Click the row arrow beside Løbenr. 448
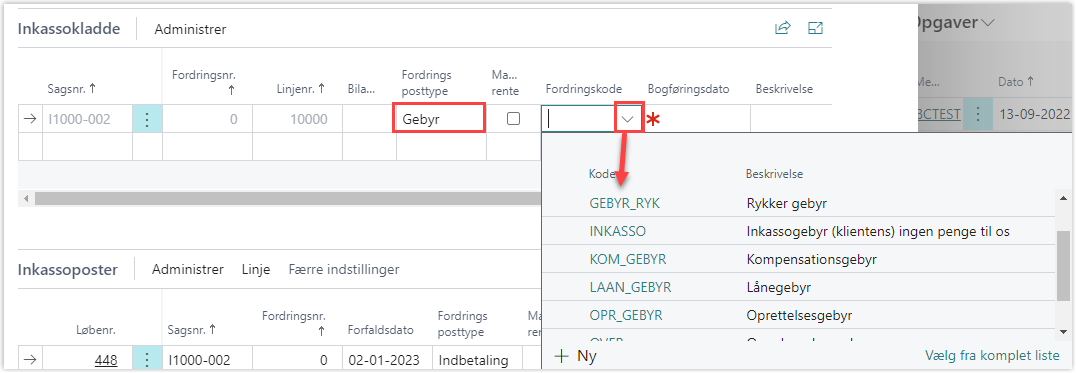This screenshot has width=1076, height=373. (30, 360)
